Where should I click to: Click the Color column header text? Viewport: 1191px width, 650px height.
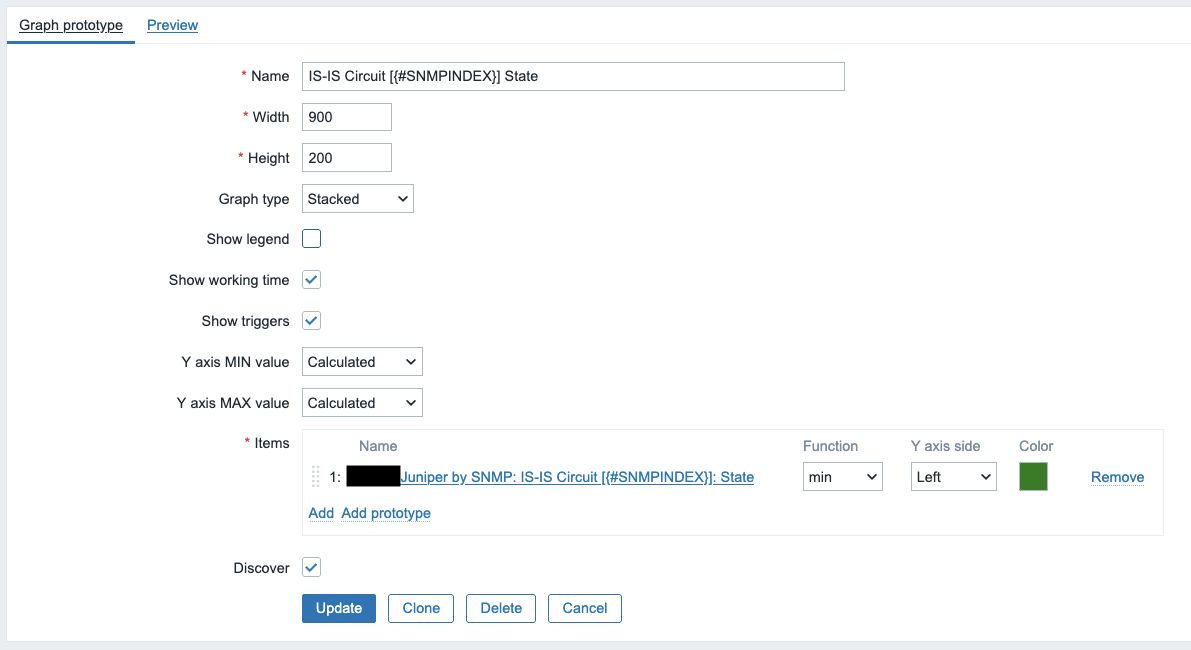tap(1036, 446)
